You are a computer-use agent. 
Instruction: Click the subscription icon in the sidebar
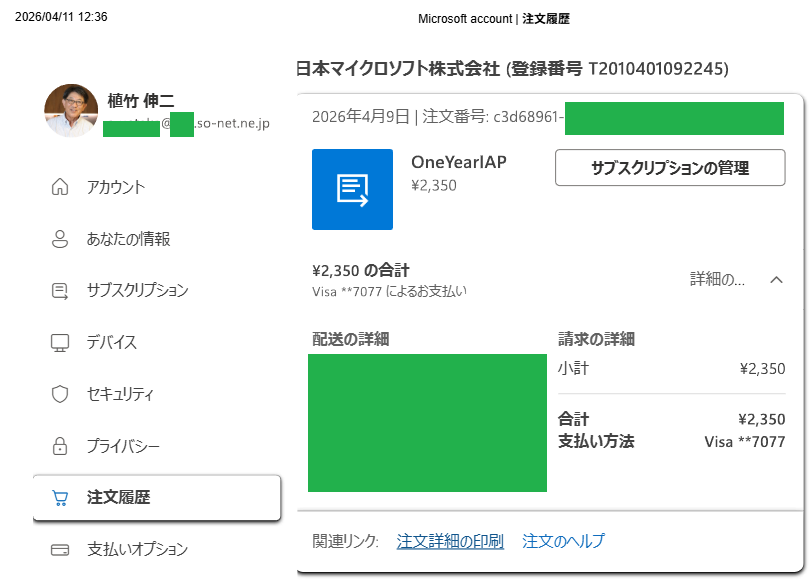pyautogui.click(x=60, y=291)
